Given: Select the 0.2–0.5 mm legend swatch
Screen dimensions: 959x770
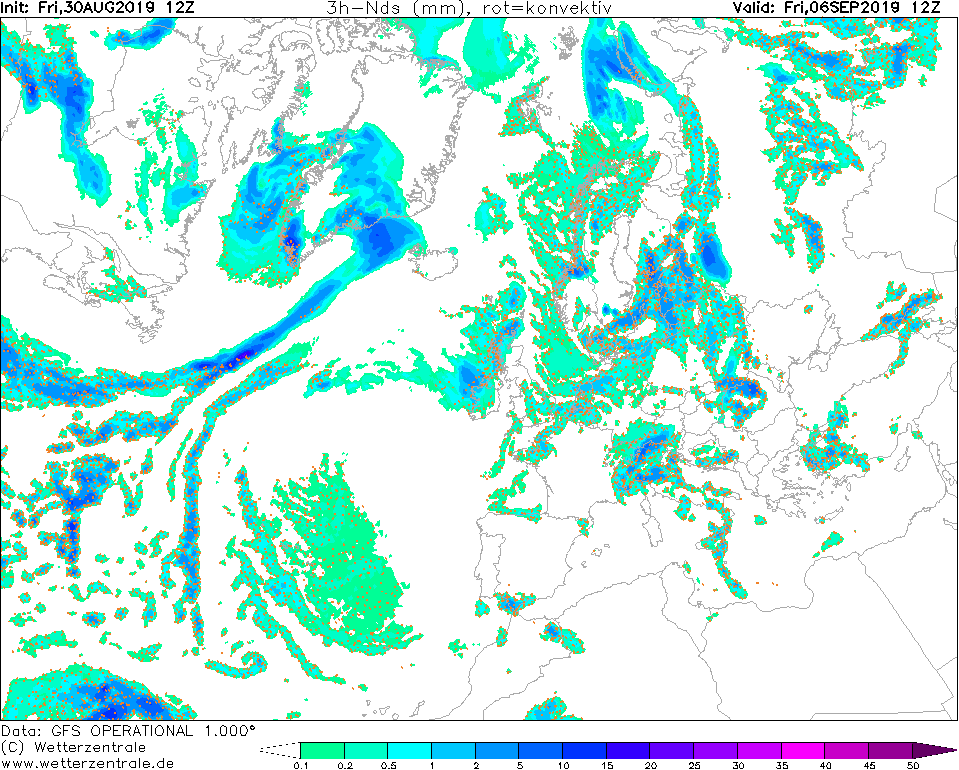Looking at the screenshot, I should [x=366, y=750].
